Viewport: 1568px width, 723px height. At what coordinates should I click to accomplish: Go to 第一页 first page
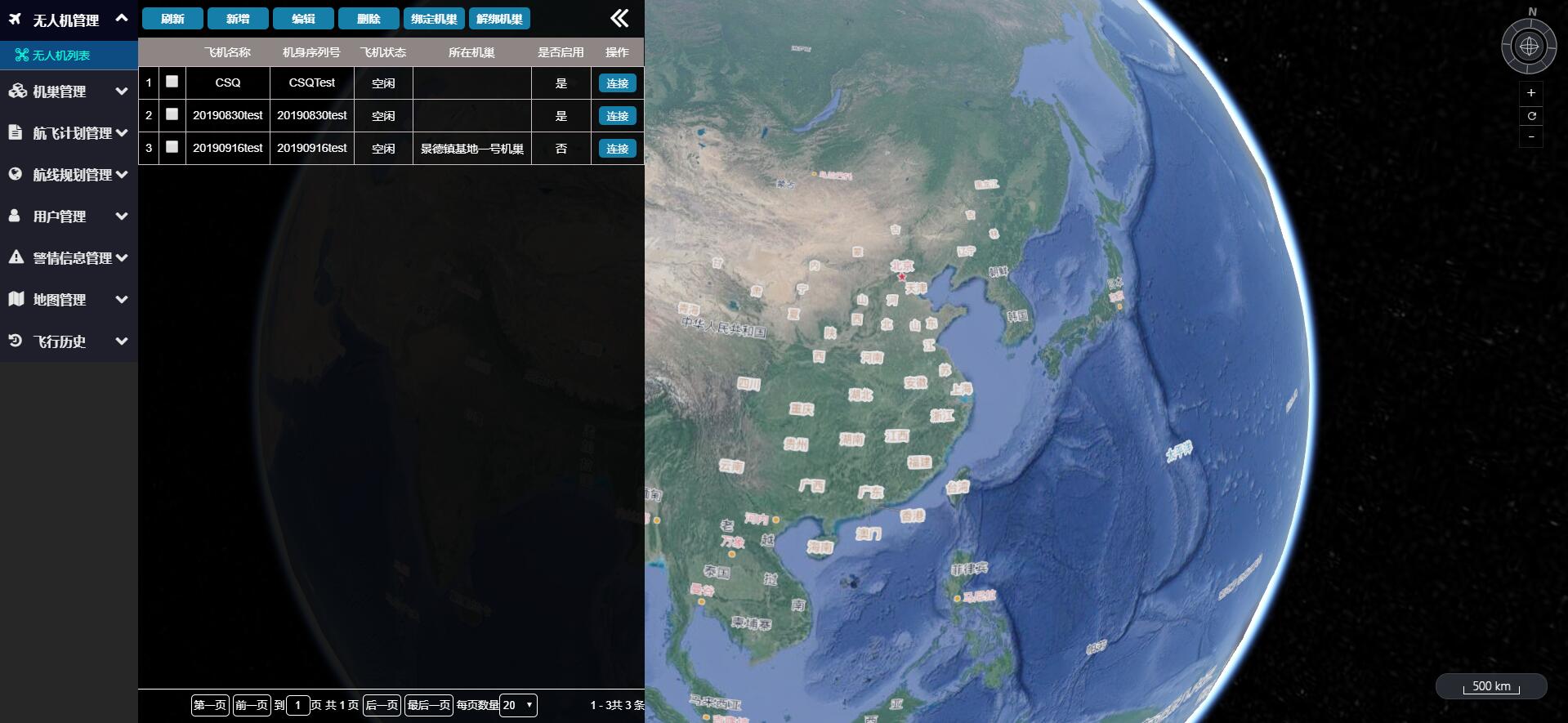[210, 705]
